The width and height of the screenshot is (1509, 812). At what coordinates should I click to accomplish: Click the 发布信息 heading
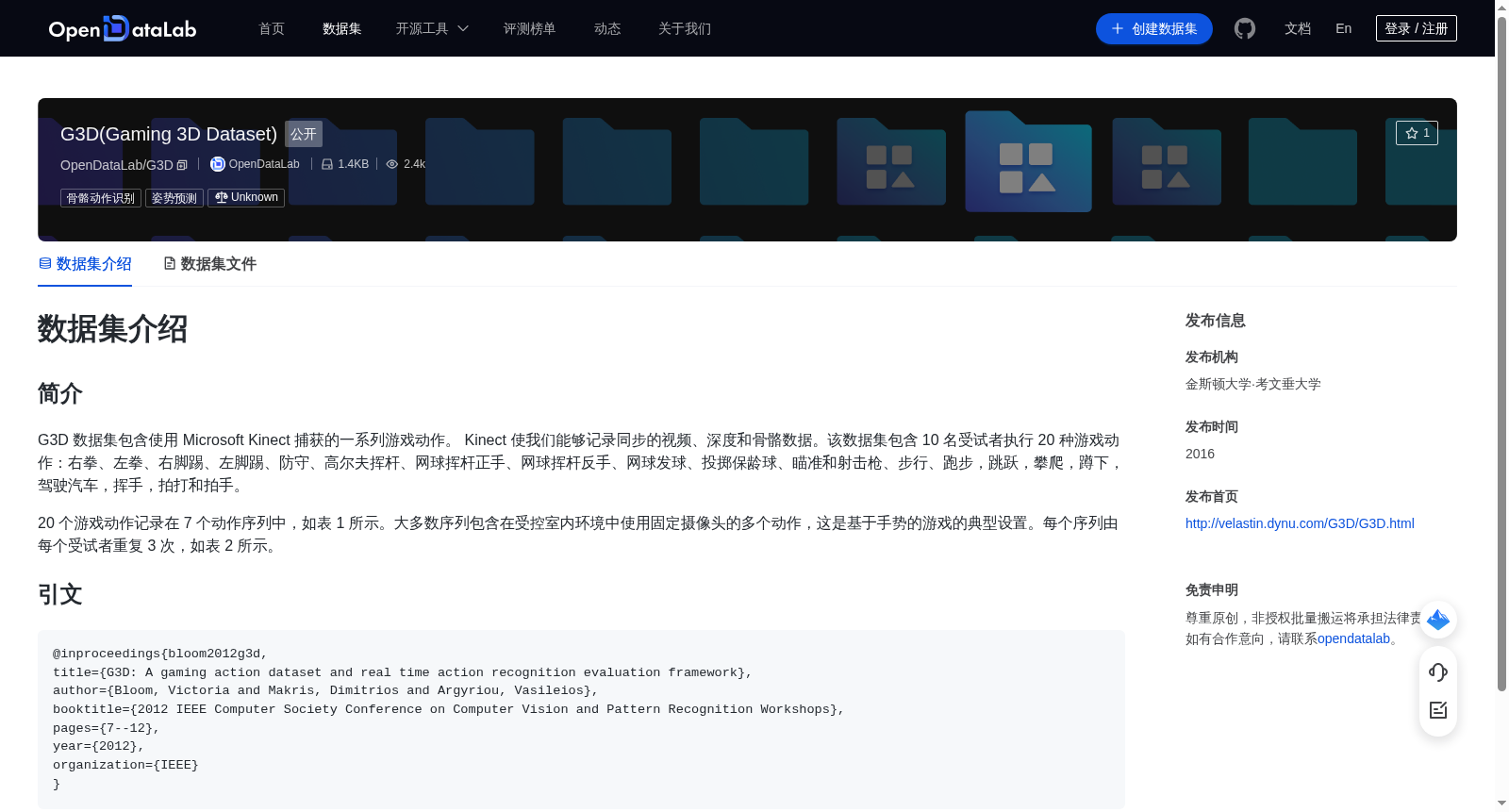coord(1216,321)
